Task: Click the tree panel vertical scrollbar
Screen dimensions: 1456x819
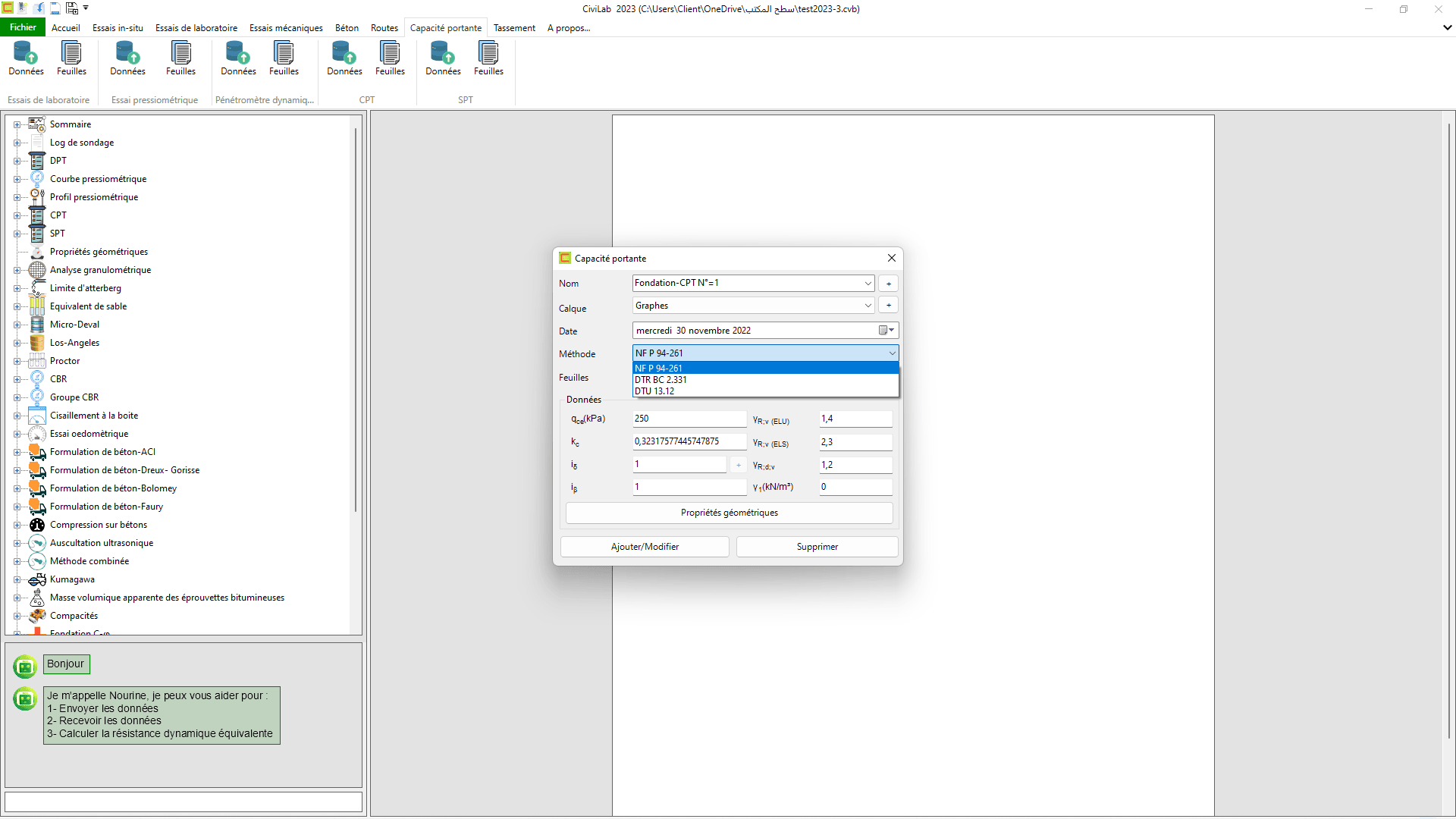Action: pyautogui.click(x=355, y=318)
